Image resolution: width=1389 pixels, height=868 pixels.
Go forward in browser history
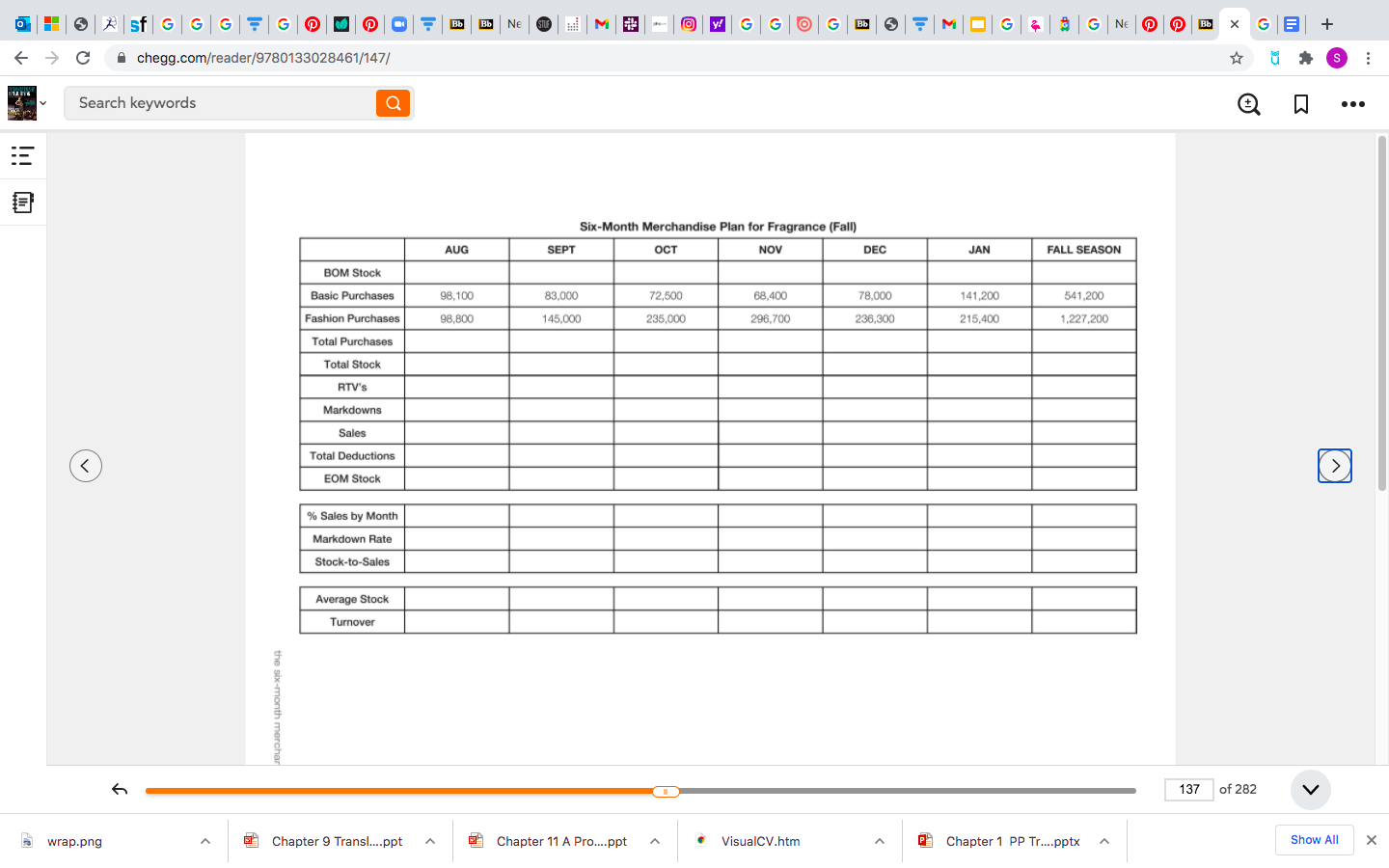coord(52,58)
